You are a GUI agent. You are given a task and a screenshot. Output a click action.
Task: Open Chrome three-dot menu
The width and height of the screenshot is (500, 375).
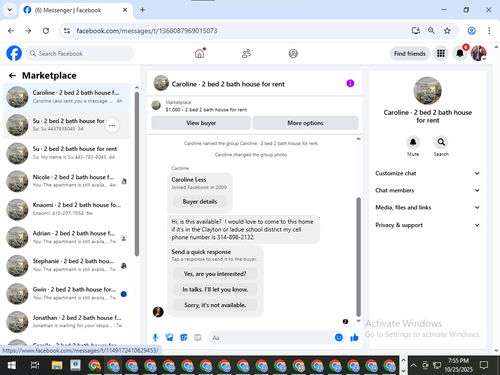coord(489,31)
